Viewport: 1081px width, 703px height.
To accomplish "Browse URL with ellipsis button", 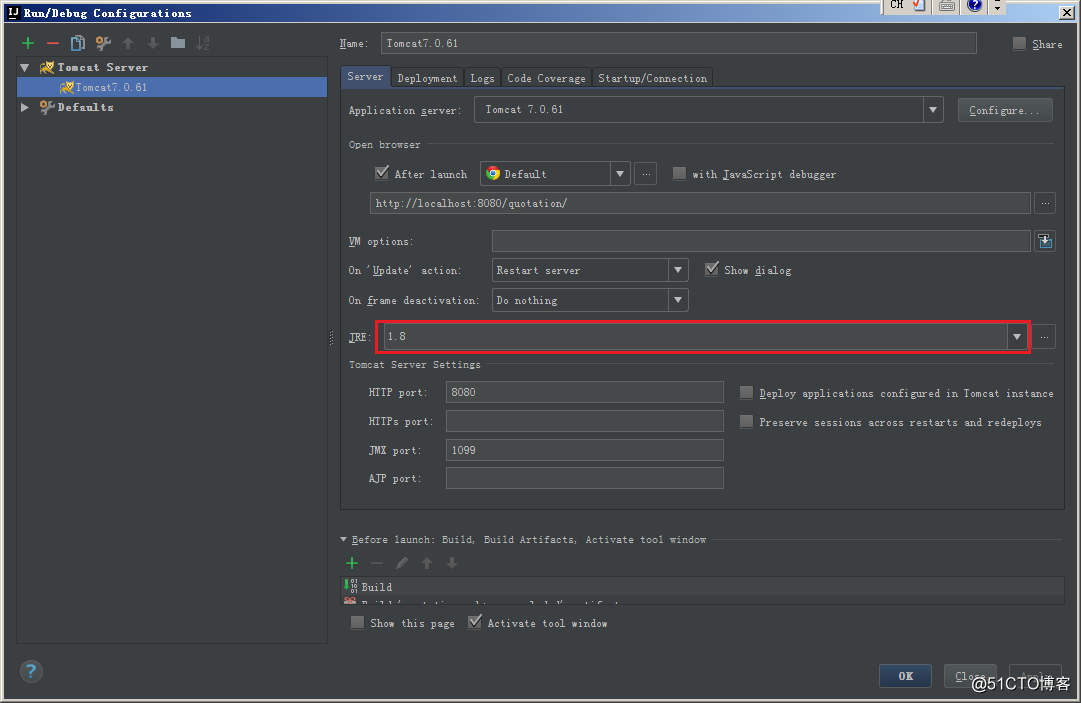I will point(1045,203).
